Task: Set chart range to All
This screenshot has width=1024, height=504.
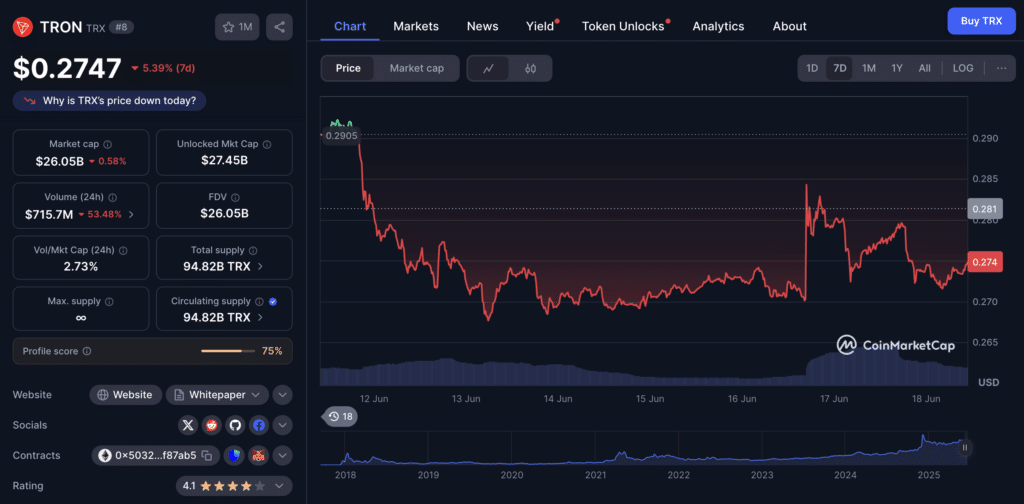Action: [925, 68]
